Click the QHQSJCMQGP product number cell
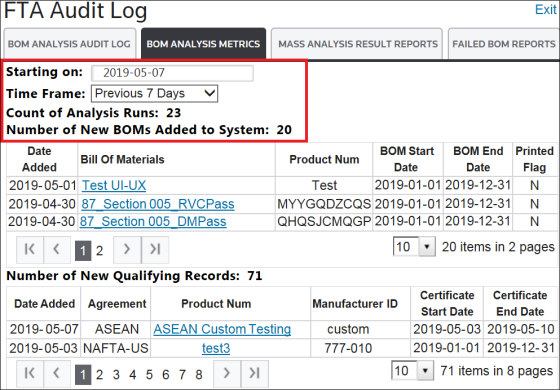Viewport: 560px width, 390px height. (x=324, y=221)
